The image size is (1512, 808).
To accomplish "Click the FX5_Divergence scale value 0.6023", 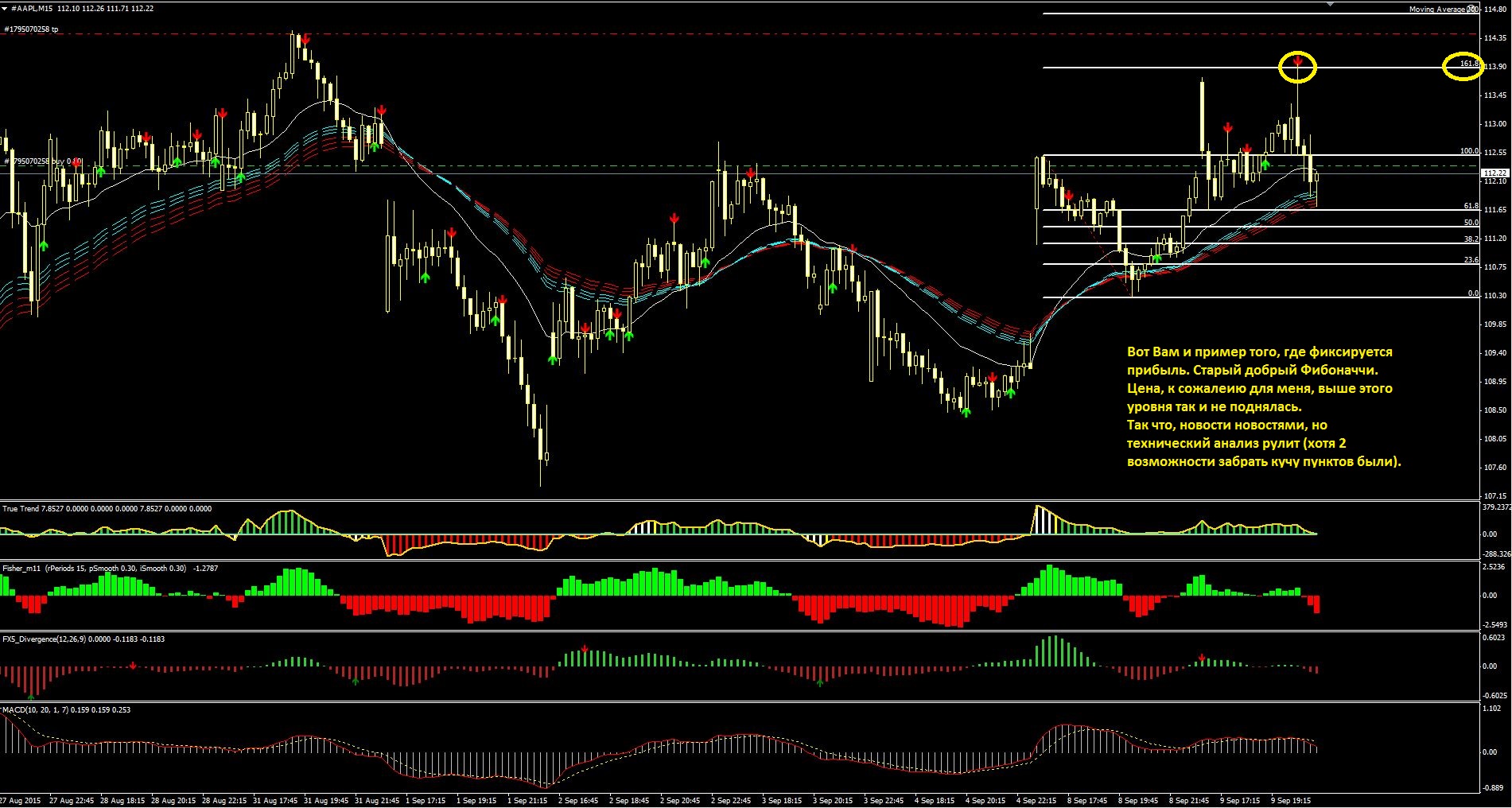I will (1495, 638).
